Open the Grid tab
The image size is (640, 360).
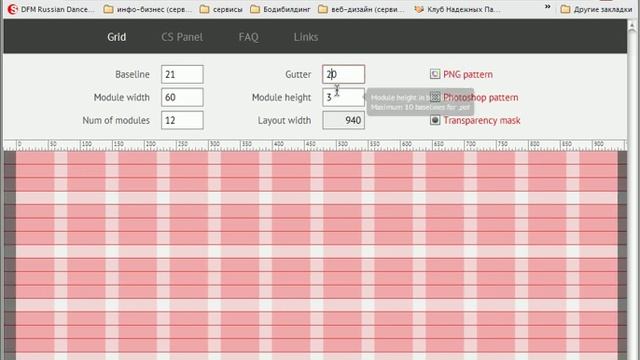pyautogui.click(x=116, y=37)
